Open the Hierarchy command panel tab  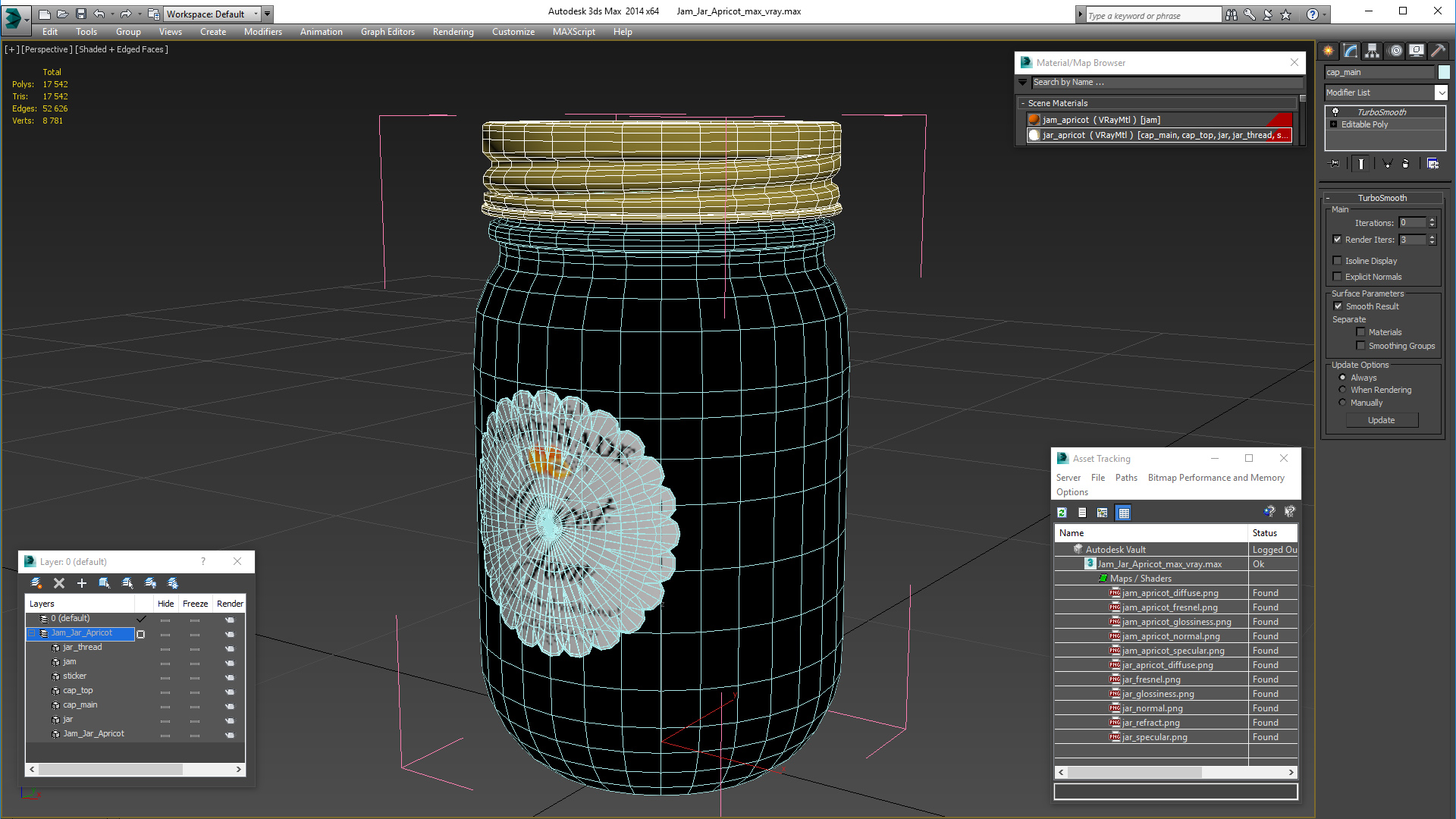pyautogui.click(x=1373, y=51)
